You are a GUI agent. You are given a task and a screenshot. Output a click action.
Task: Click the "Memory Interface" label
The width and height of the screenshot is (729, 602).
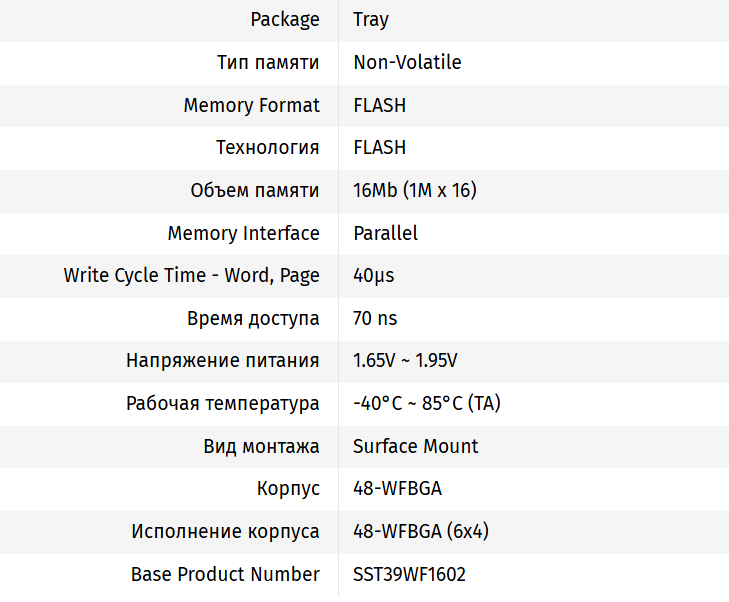pos(243,233)
